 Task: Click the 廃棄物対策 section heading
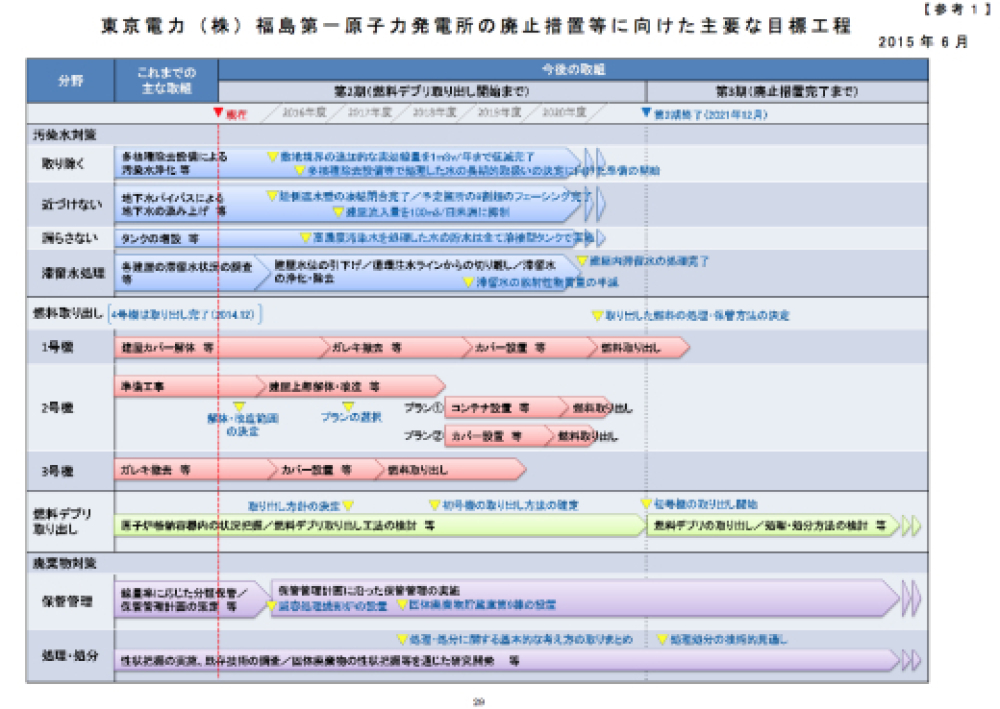pyautogui.click(x=64, y=563)
